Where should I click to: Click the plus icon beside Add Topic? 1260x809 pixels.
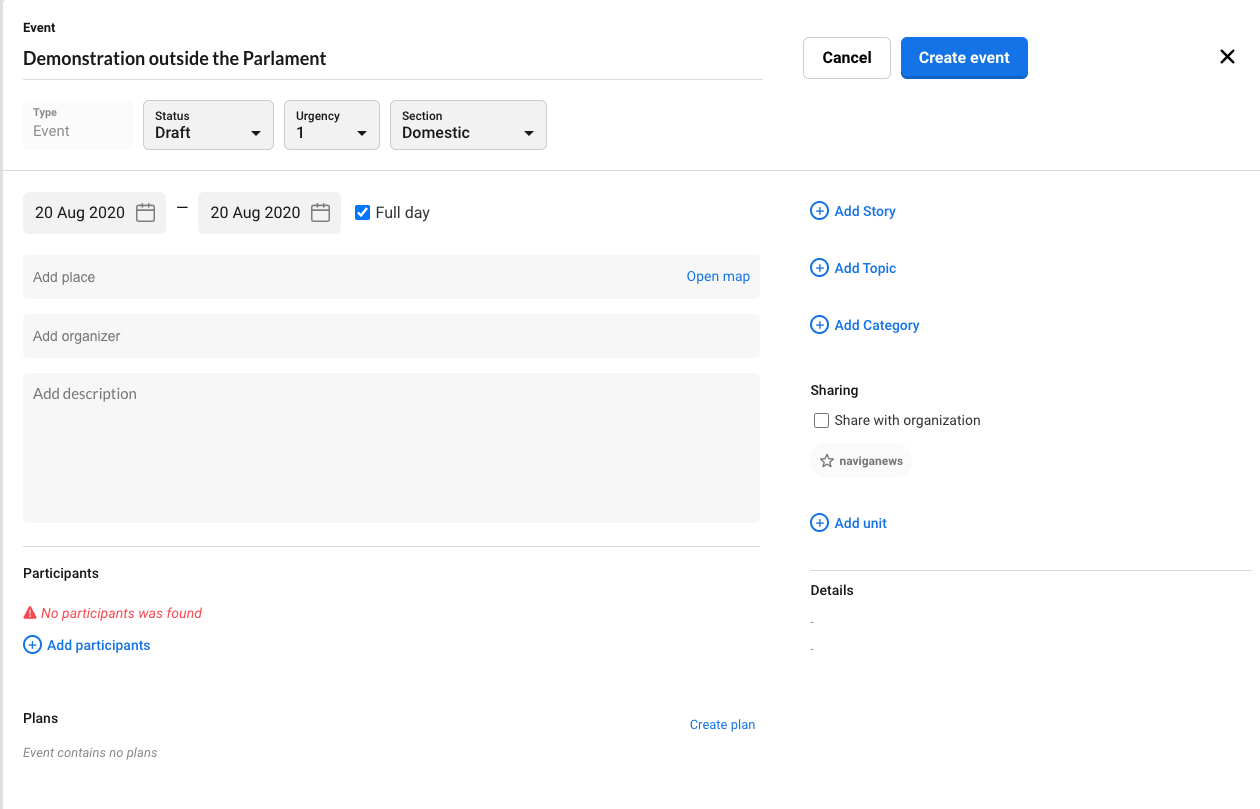[819, 268]
